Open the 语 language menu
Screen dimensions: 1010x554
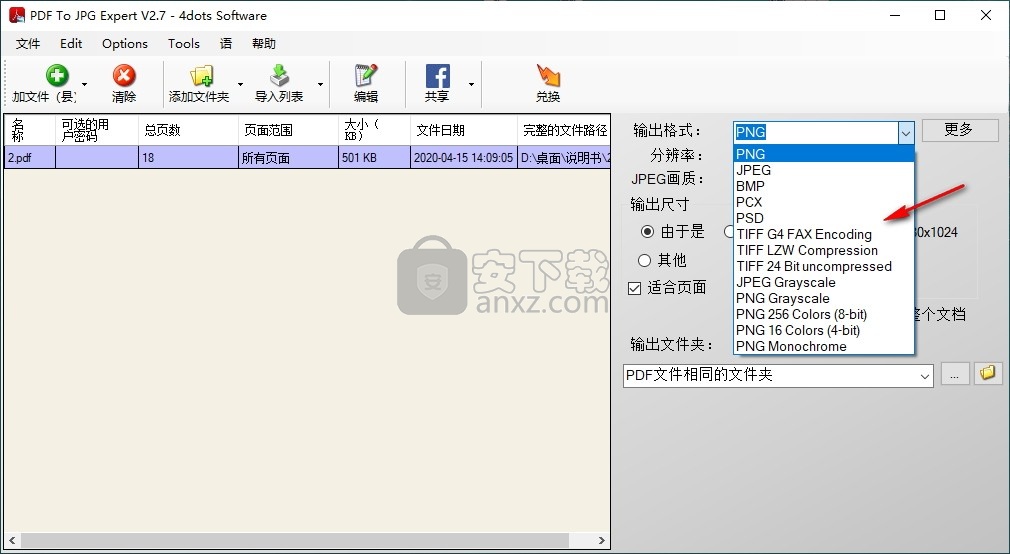(x=226, y=44)
